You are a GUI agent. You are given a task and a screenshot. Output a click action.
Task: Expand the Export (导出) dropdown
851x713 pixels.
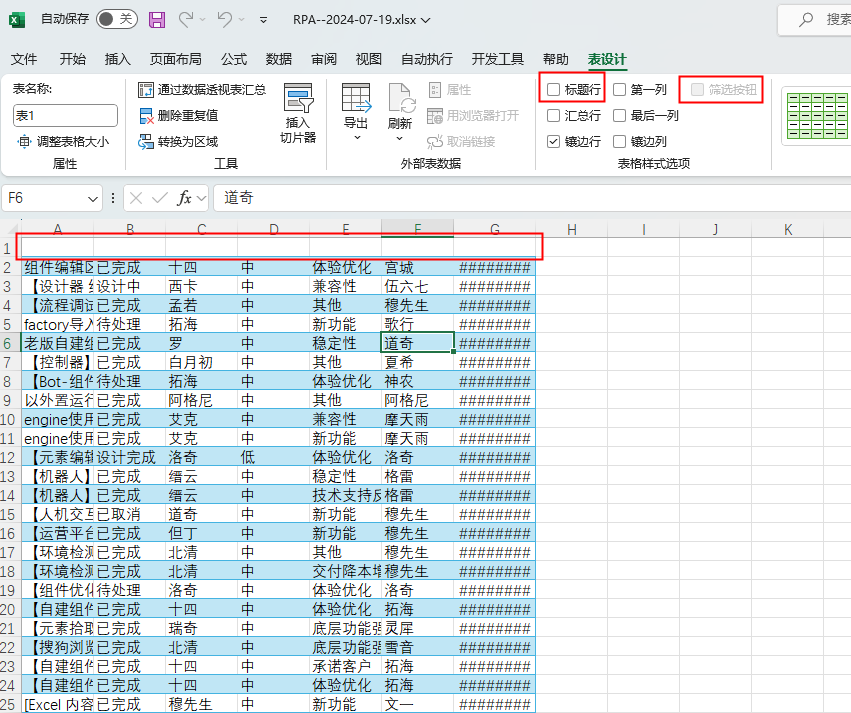(x=356, y=138)
